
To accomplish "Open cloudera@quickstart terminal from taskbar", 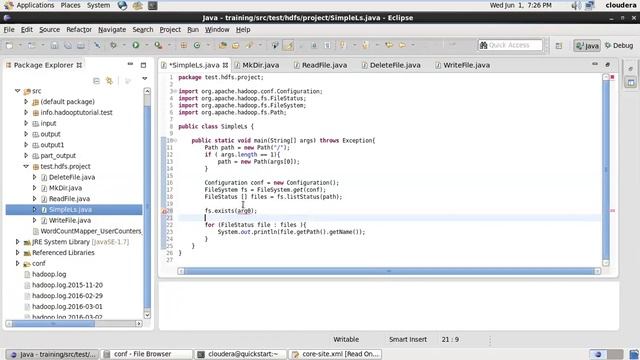I will click(x=241, y=354).
